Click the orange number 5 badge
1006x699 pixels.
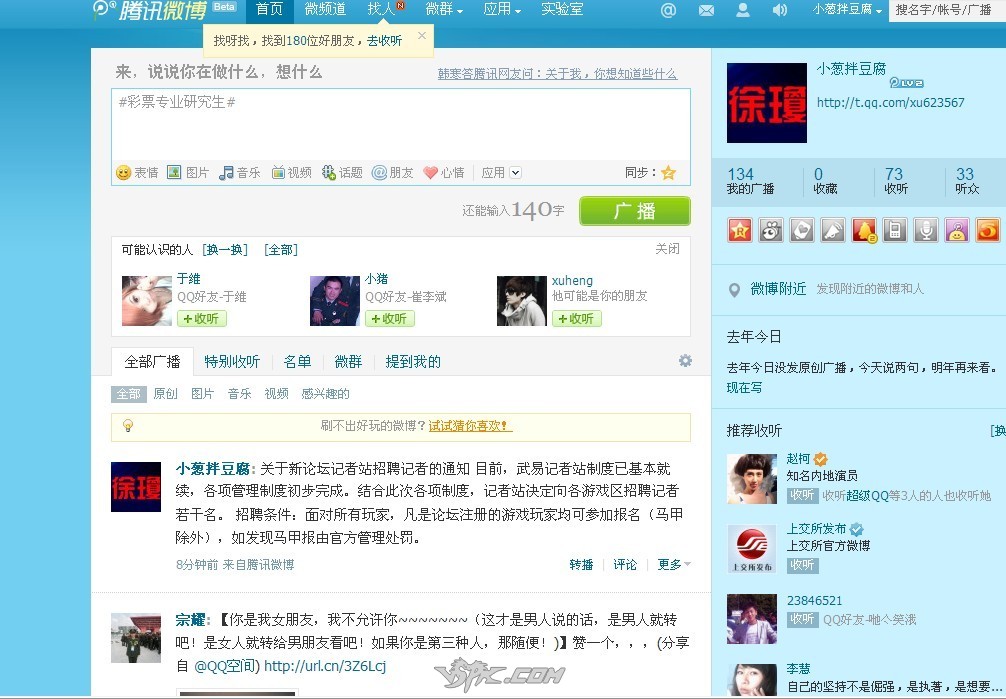tap(987, 230)
